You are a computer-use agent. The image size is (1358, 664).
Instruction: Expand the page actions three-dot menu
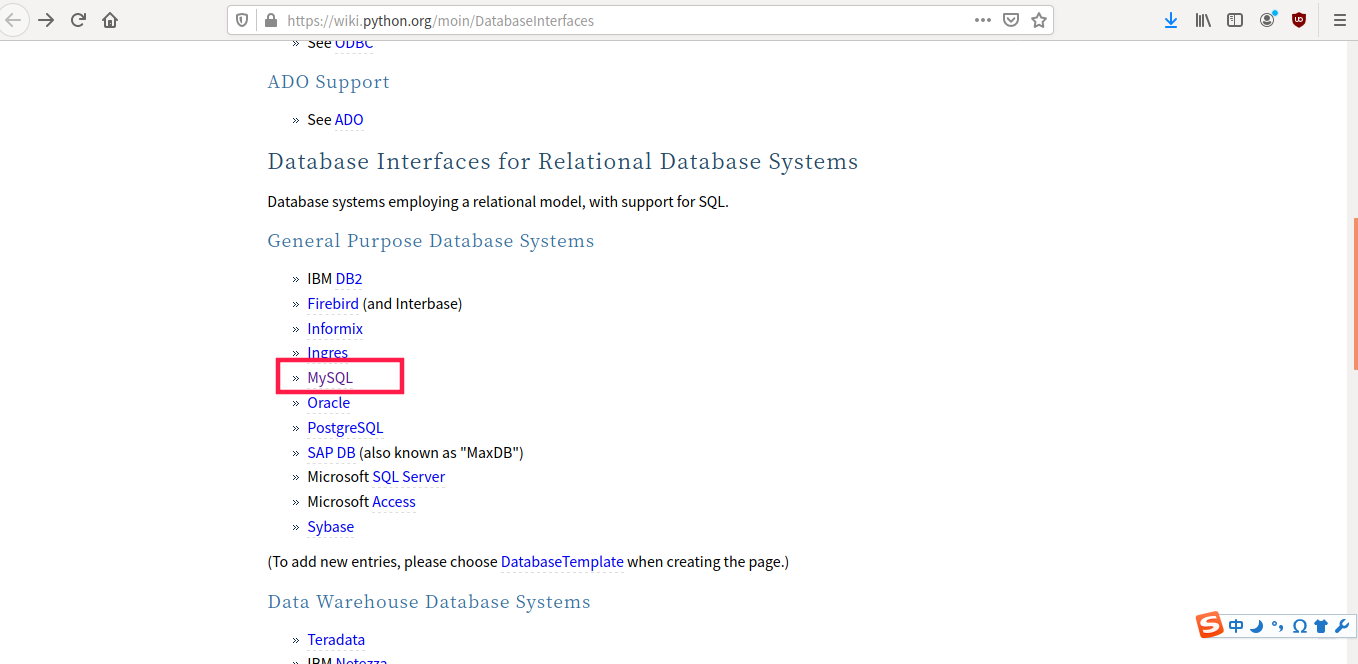[x=983, y=20]
